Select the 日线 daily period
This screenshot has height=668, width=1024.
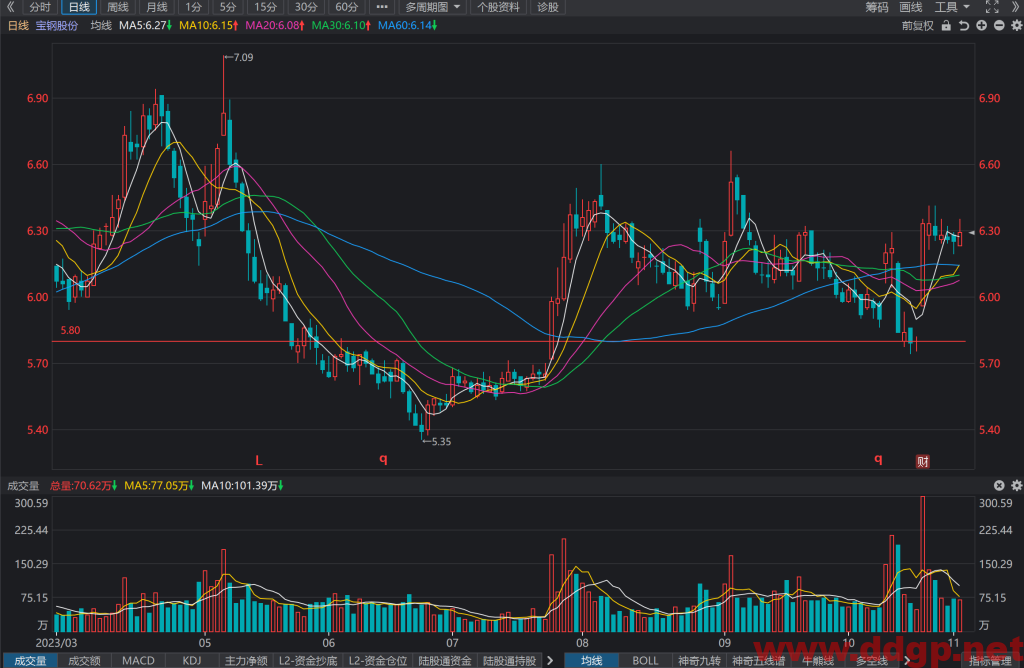click(79, 7)
